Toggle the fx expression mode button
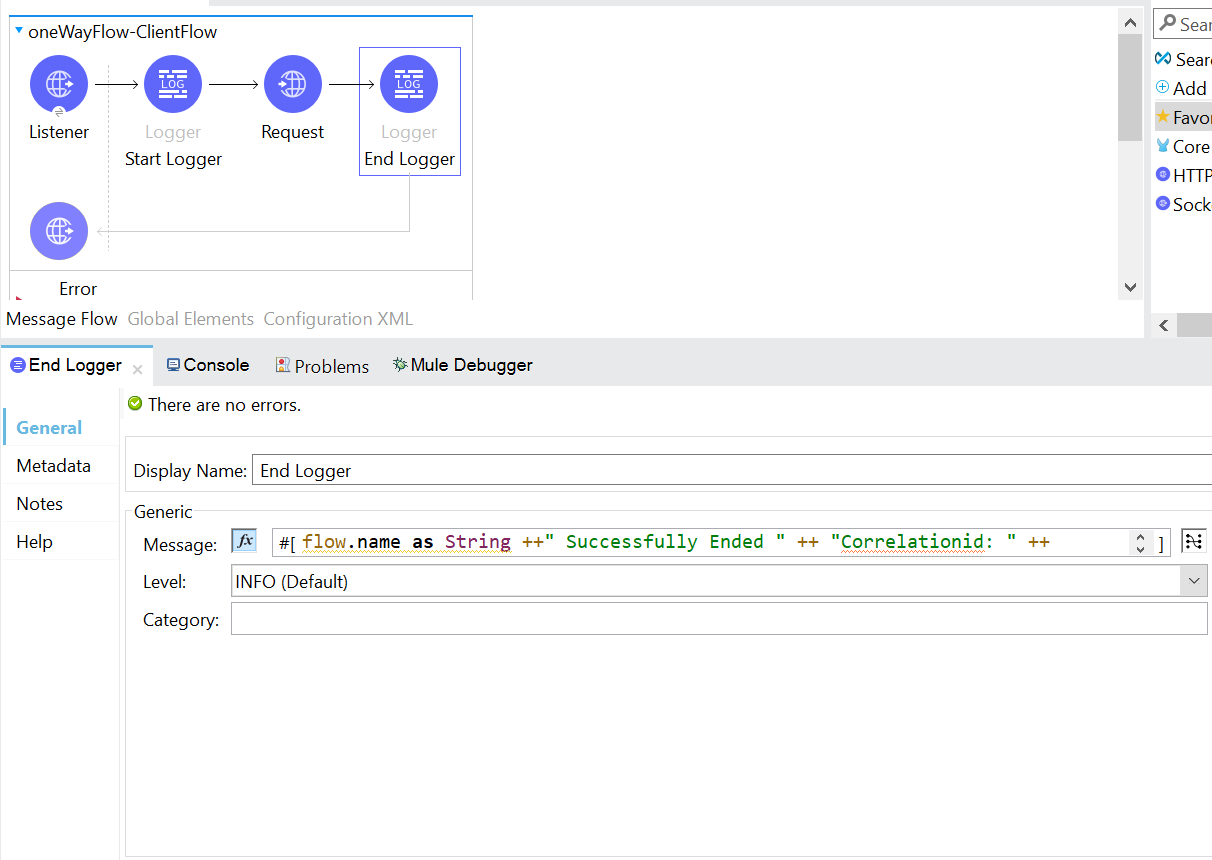The image size is (1212, 860). (244, 541)
